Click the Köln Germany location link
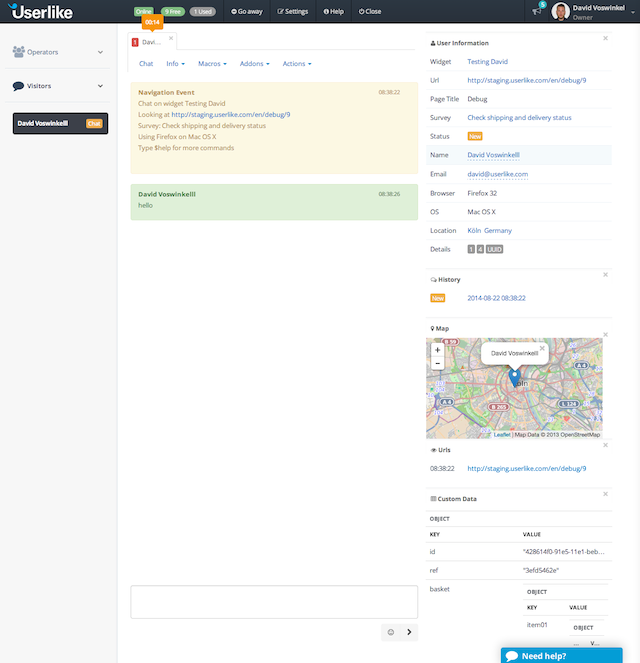The image size is (640, 663). [x=490, y=230]
